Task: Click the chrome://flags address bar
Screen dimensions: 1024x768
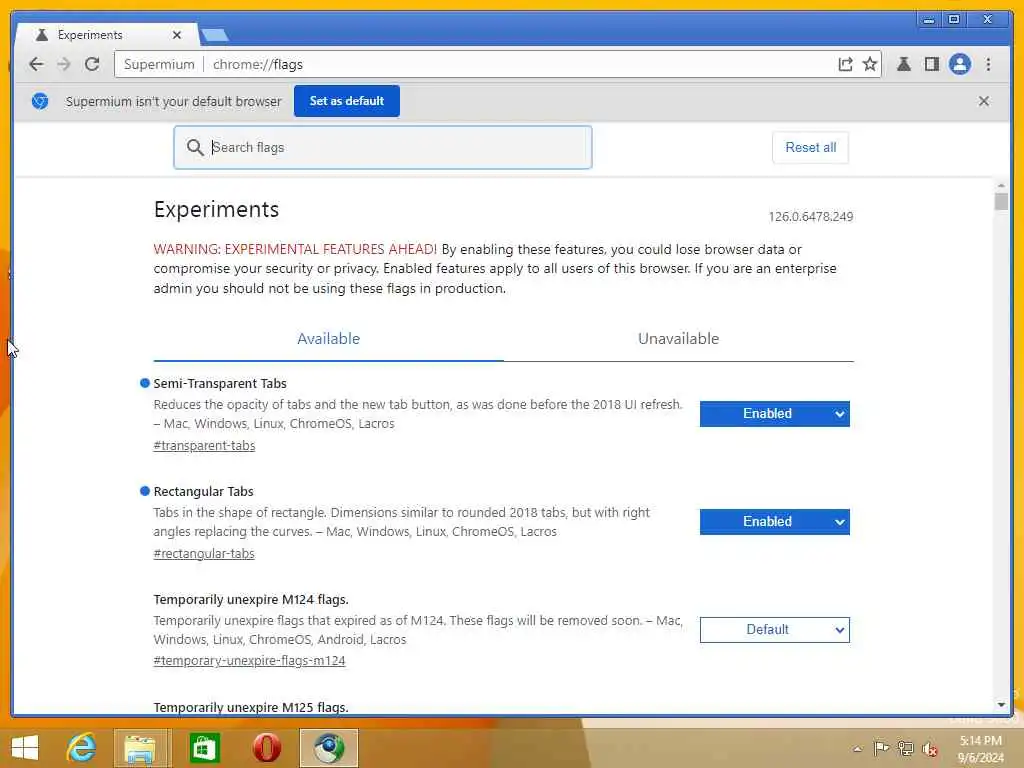Action: pyautogui.click(x=498, y=64)
